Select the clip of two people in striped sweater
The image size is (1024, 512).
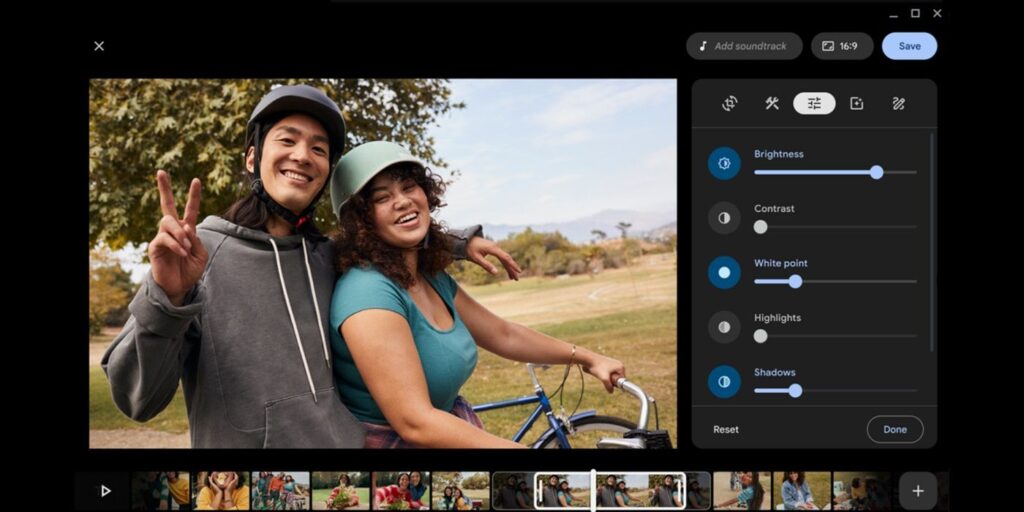[x=400, y=490]
